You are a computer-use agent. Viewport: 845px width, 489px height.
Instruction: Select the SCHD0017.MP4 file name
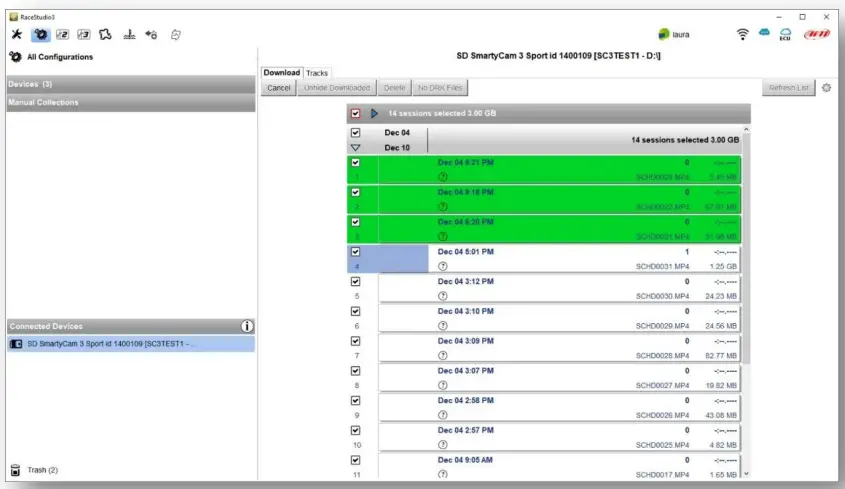(x=662, y=475)
